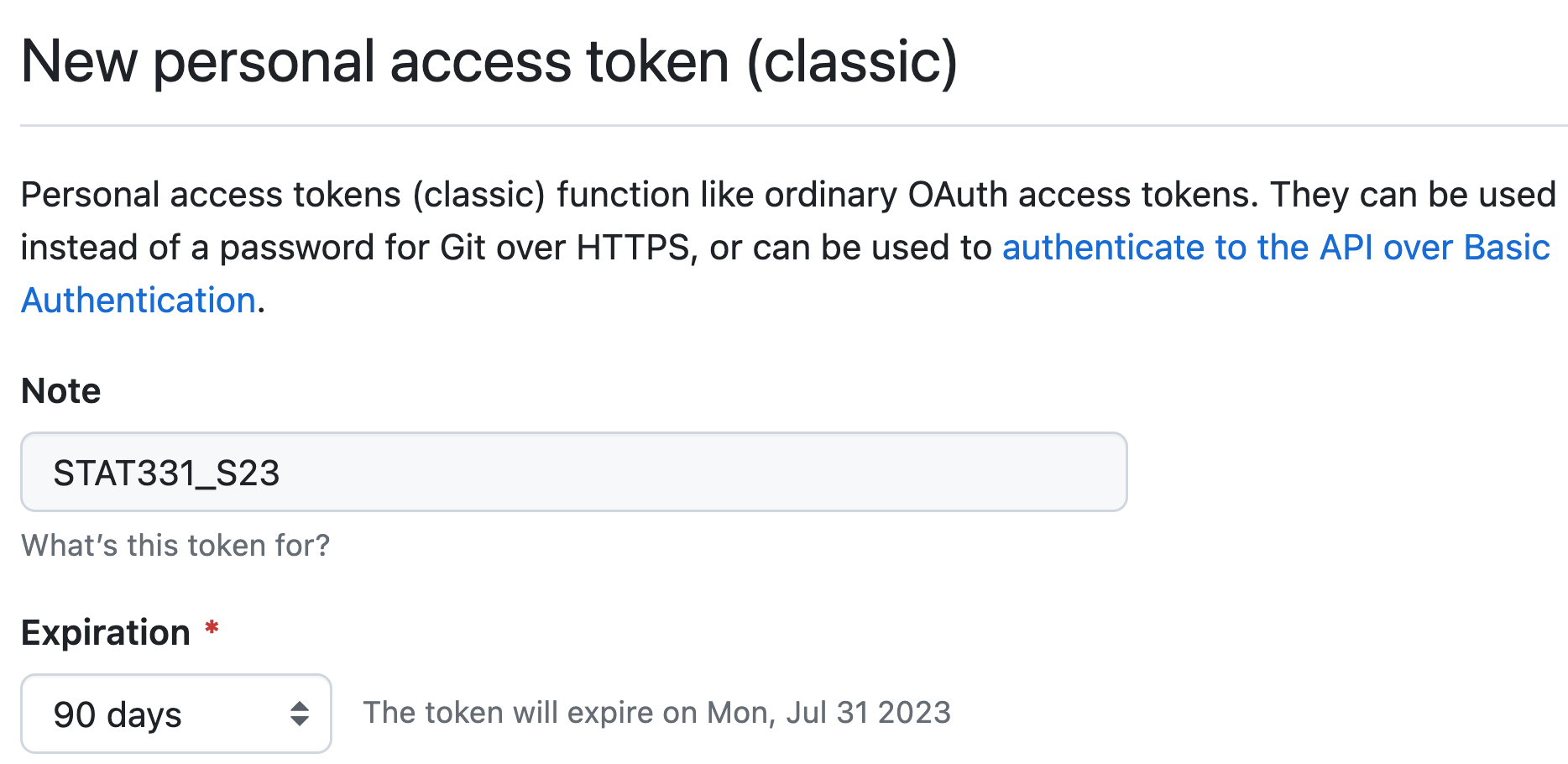Click the up-down arrows on Expiration selector

tap(300, 714)
